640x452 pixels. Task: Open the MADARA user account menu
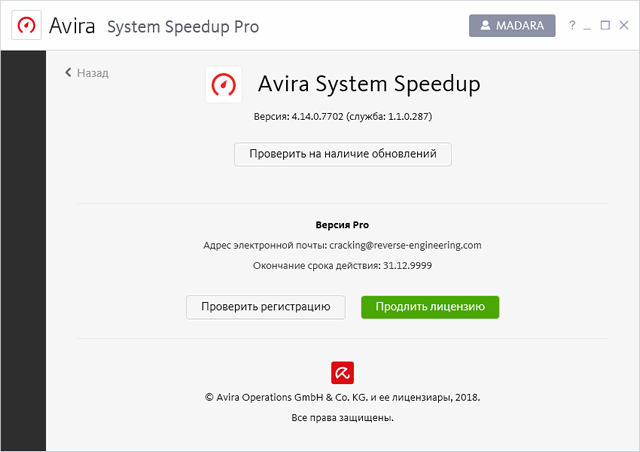click(511, 25)
